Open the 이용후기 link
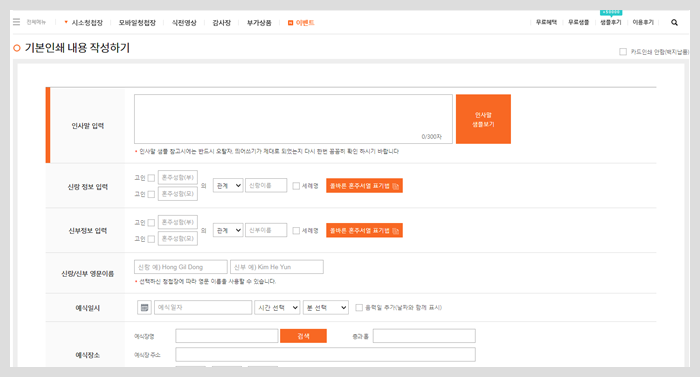This screenshot has height=377, width=700. (x=643, y=22)
